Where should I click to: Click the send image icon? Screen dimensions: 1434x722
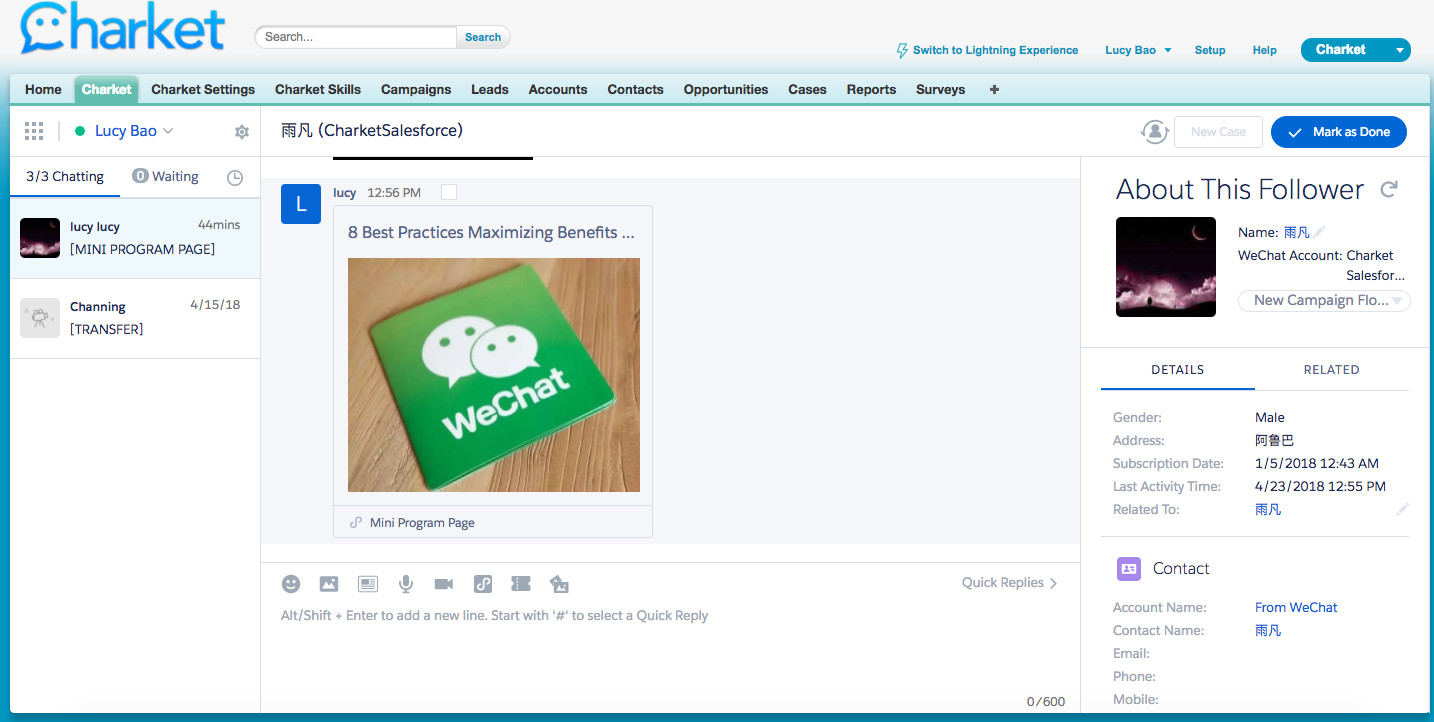tap(328, 584)
